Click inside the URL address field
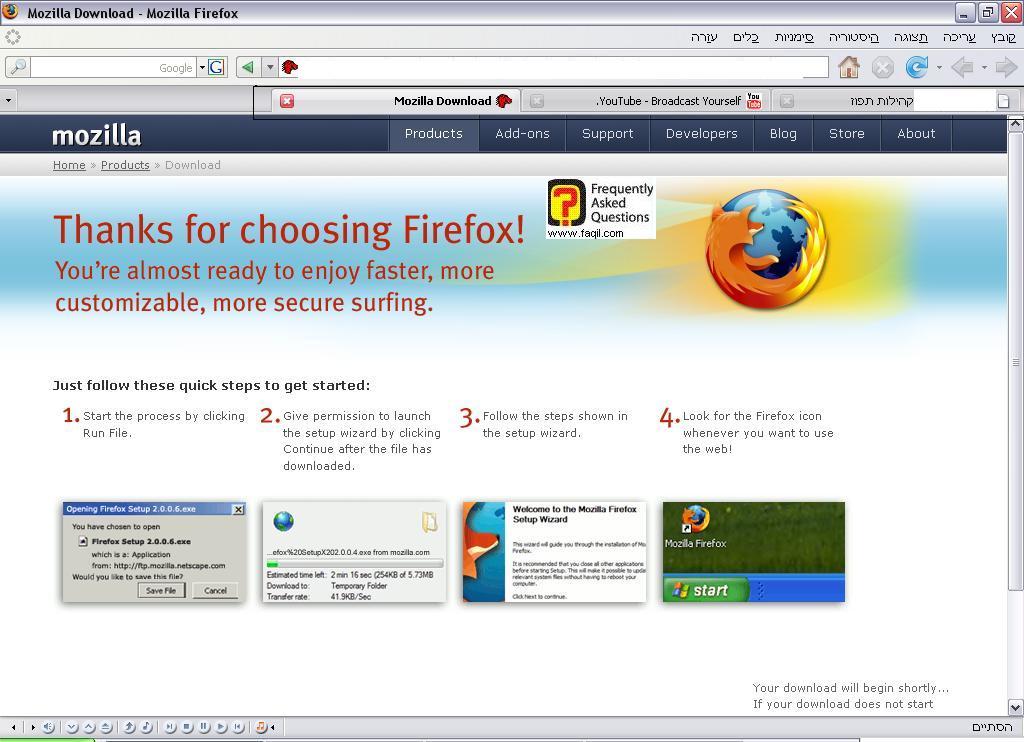 [560, 67]
